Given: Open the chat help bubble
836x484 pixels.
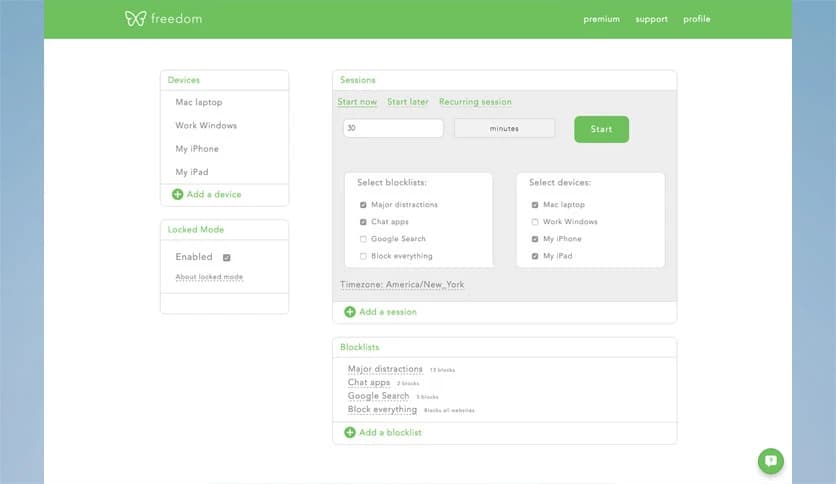Looking at the screenshot, I should [770, 461].
